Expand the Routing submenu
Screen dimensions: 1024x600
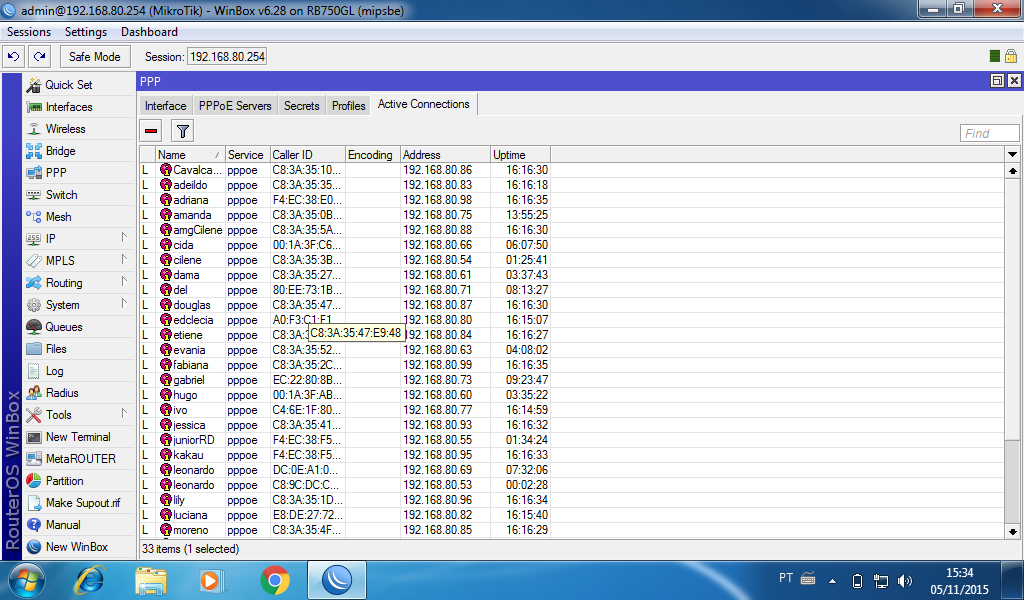(123, 281)
